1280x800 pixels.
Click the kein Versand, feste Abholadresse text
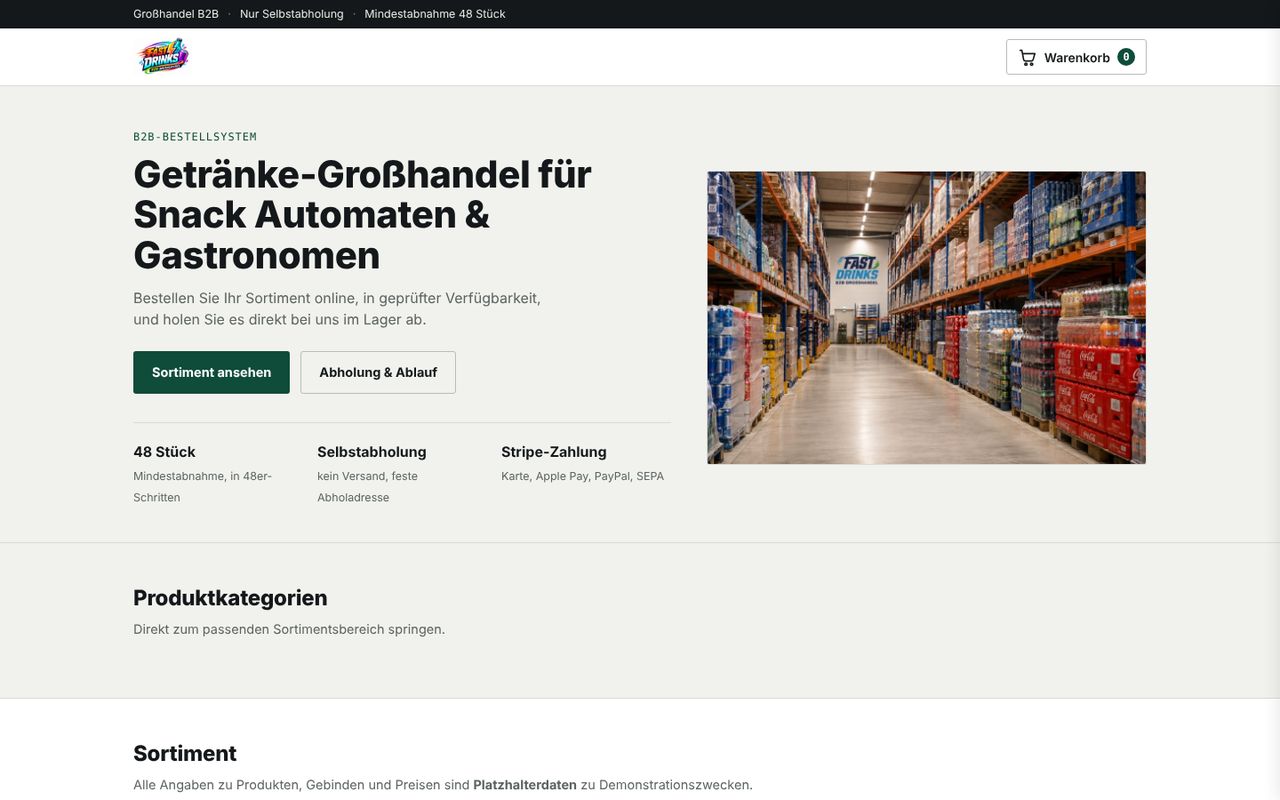pyautogui.click(x=368, y=487)
